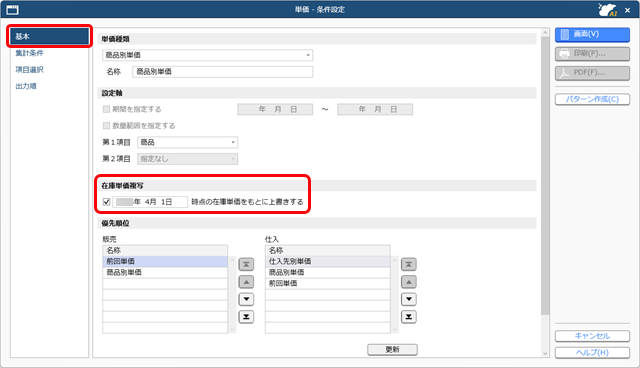This screenshot has width=640, height=368.
Task: Move purchase priority item to bottom
Action: coord(409,317)
